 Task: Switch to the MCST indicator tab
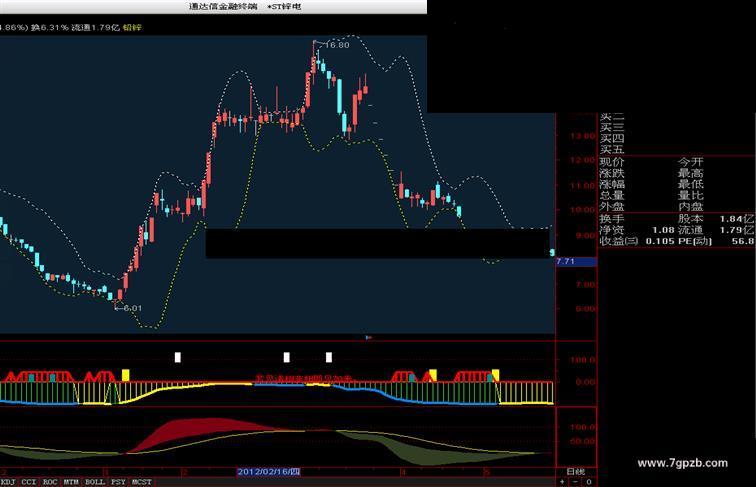point(142,482)
